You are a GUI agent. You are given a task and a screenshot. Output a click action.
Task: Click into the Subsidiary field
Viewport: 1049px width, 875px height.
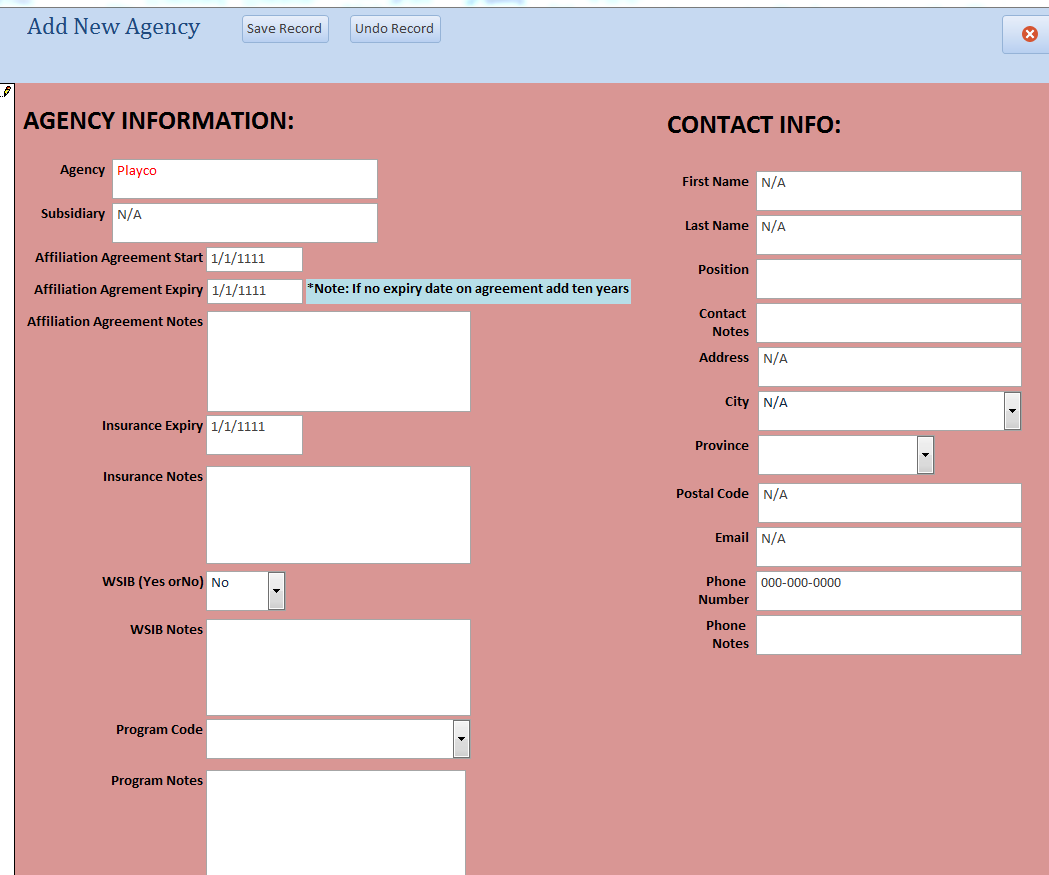click(x=245, y=223)
